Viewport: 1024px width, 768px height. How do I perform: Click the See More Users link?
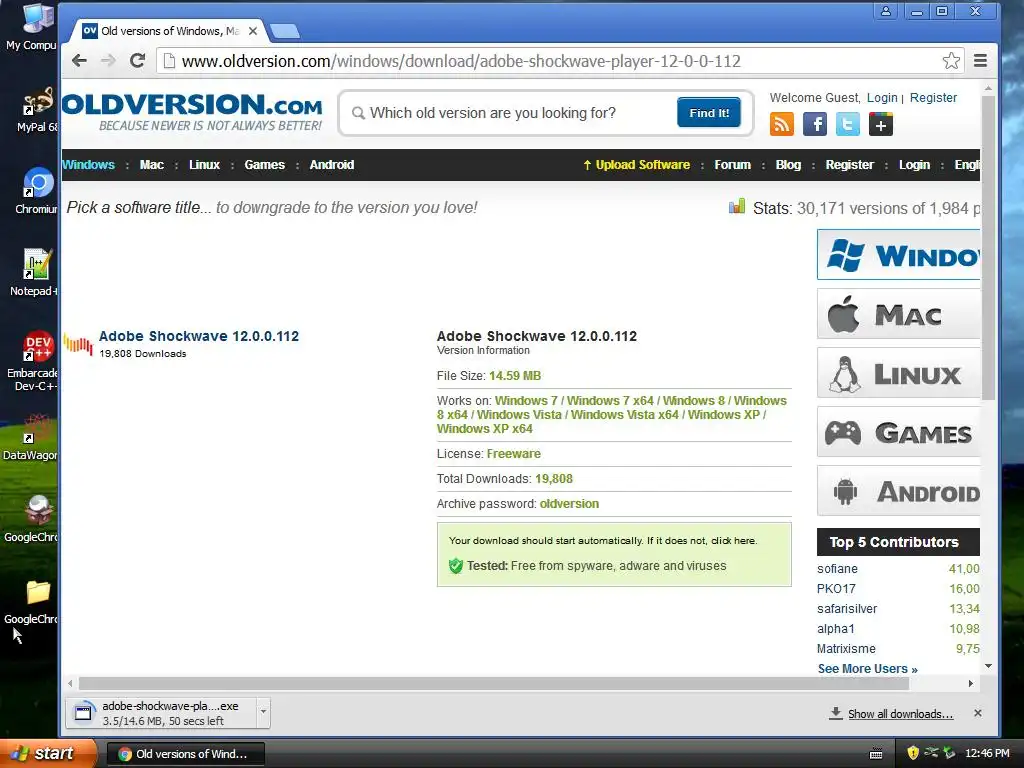tap(867, 669)
